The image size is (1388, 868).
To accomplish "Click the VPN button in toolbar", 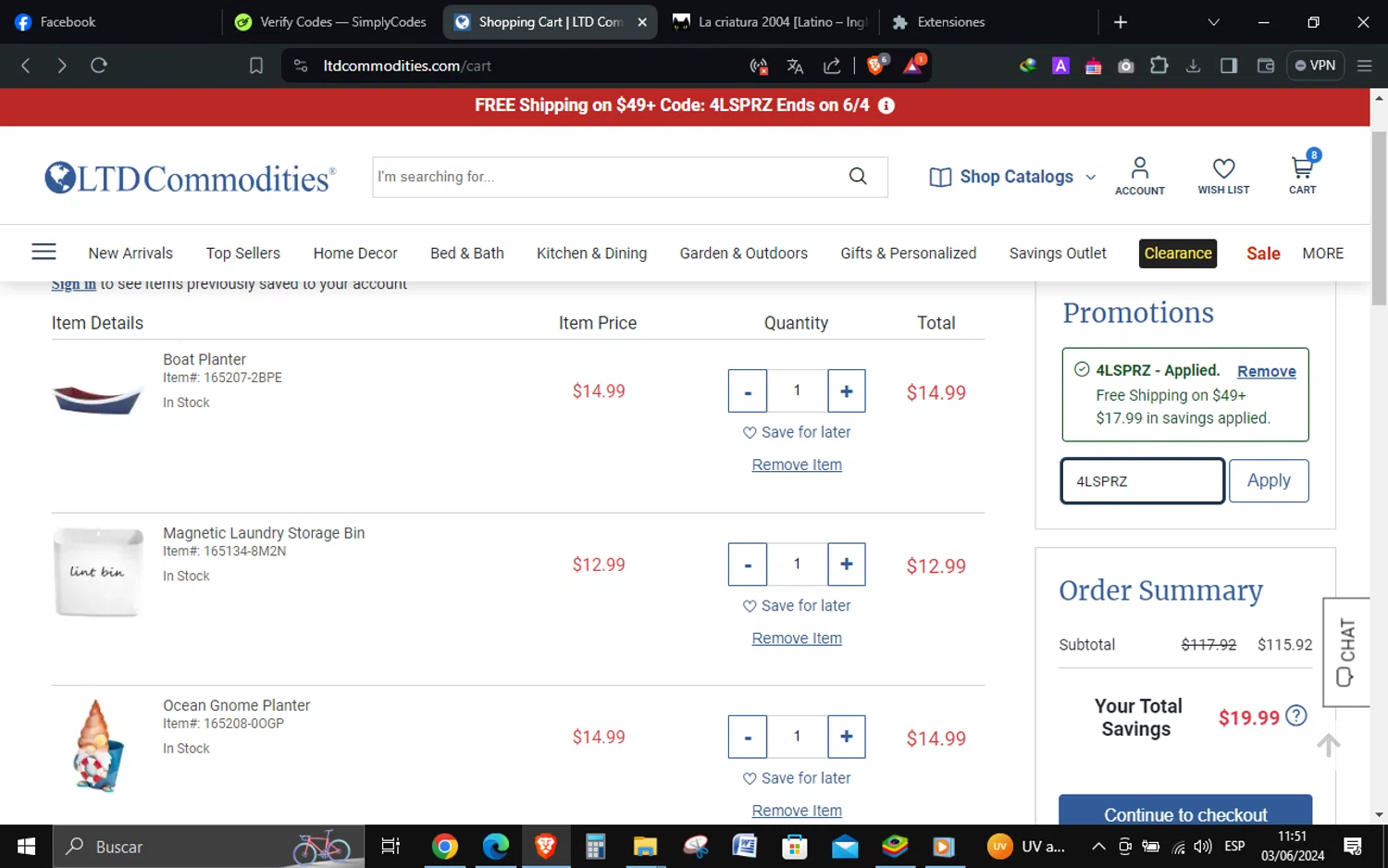I will coord(1315,66).
